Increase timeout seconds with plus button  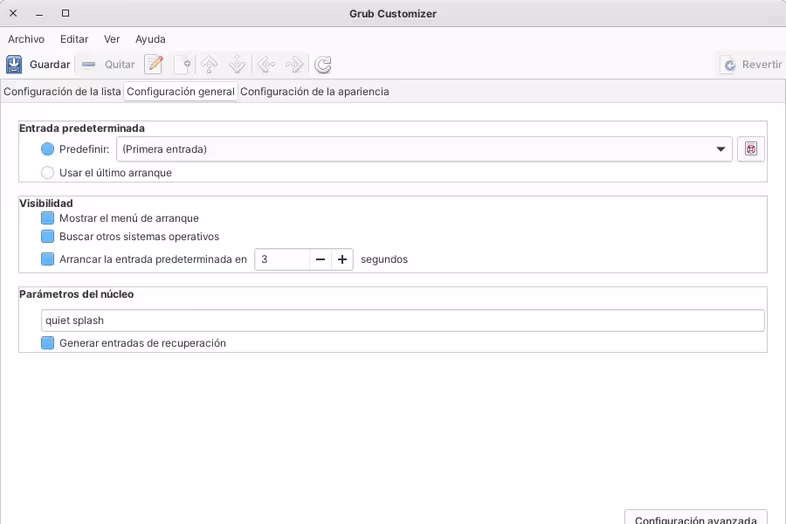(342, 259)
